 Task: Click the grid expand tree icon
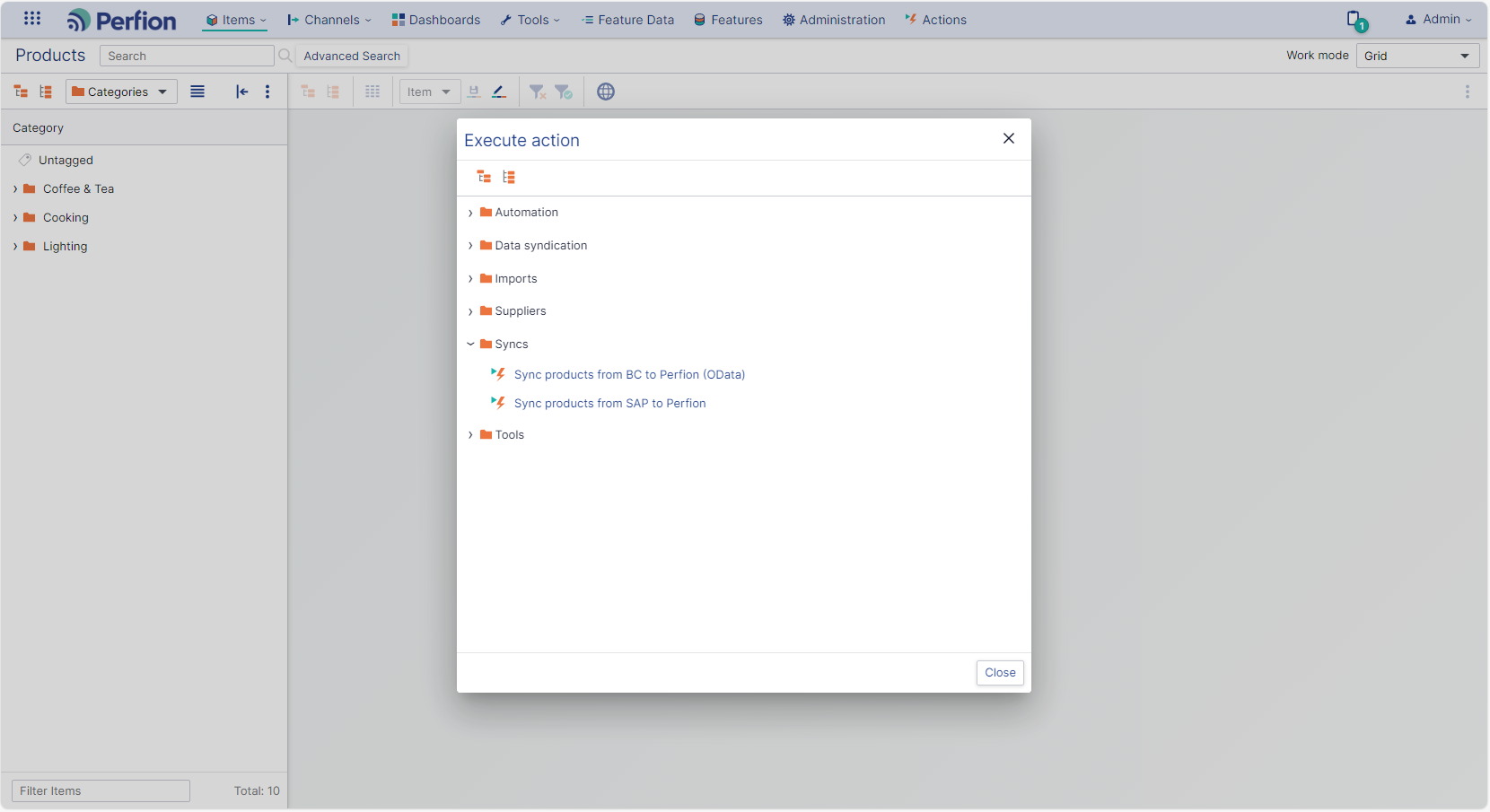coord(308,92)
